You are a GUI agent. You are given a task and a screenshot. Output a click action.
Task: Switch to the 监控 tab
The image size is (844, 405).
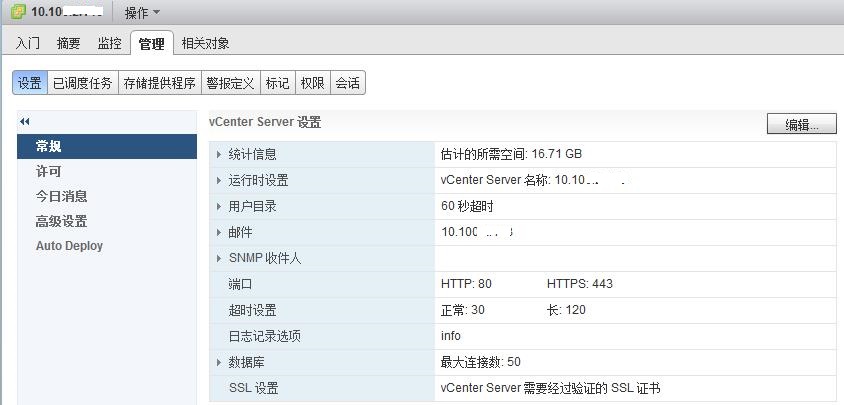pyautogui.click(x=109, y=44)
